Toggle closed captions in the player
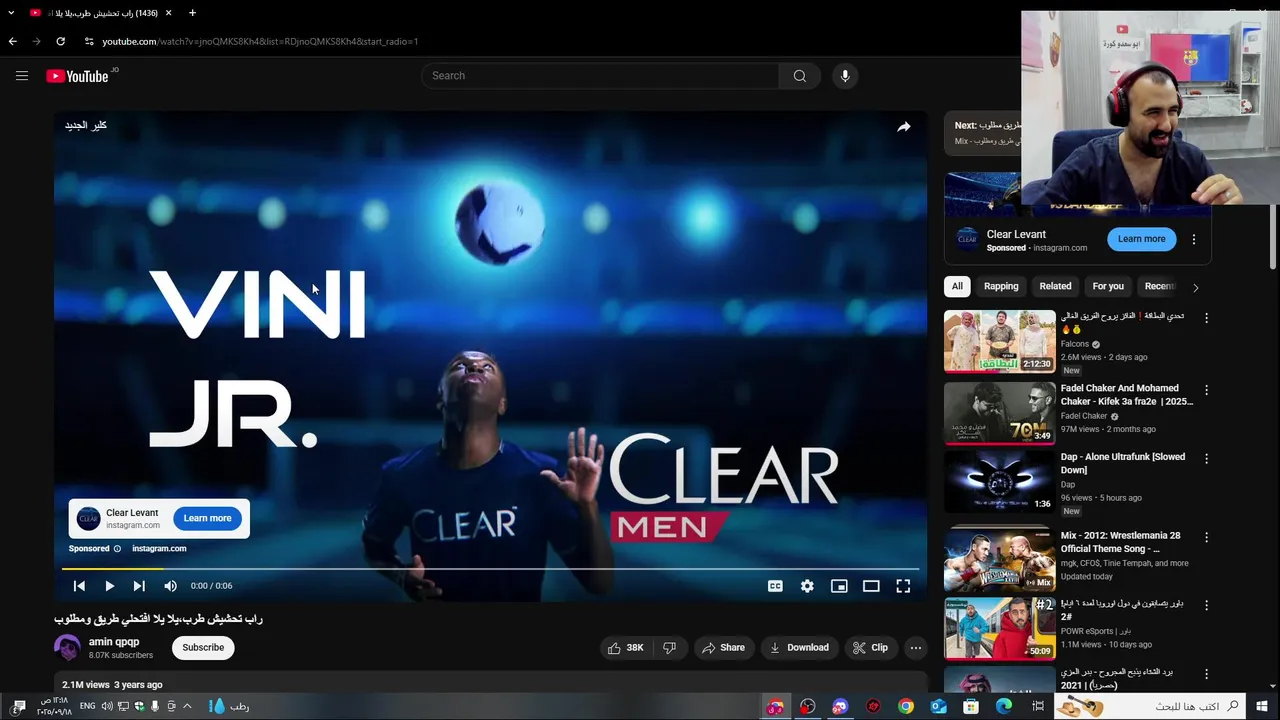1280x720 pixels. pos(775,586)
